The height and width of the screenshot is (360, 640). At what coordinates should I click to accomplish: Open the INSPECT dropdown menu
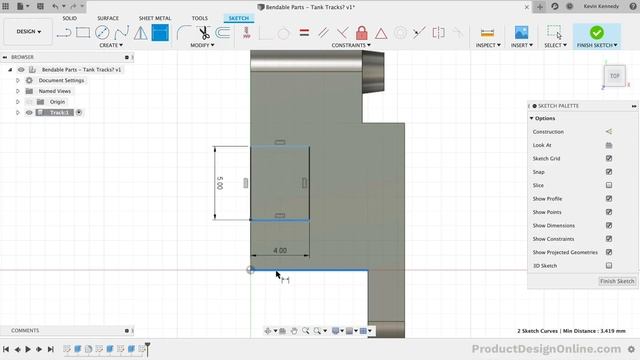[488, 45]
